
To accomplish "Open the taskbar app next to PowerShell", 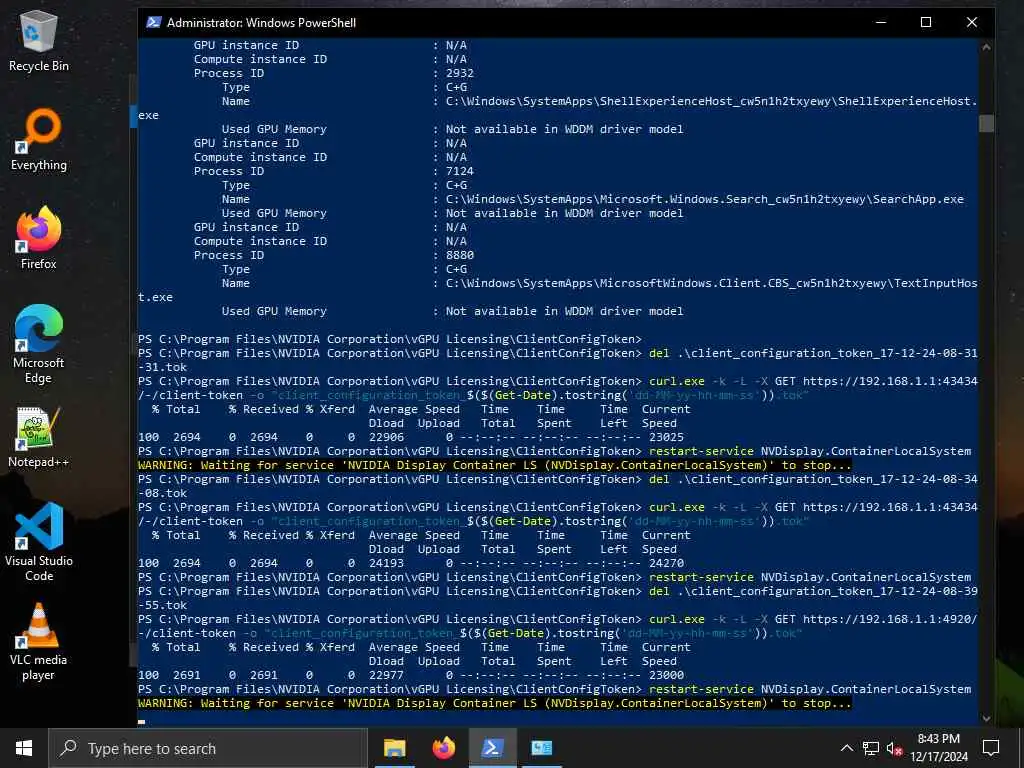I will (x=541, y=748).
